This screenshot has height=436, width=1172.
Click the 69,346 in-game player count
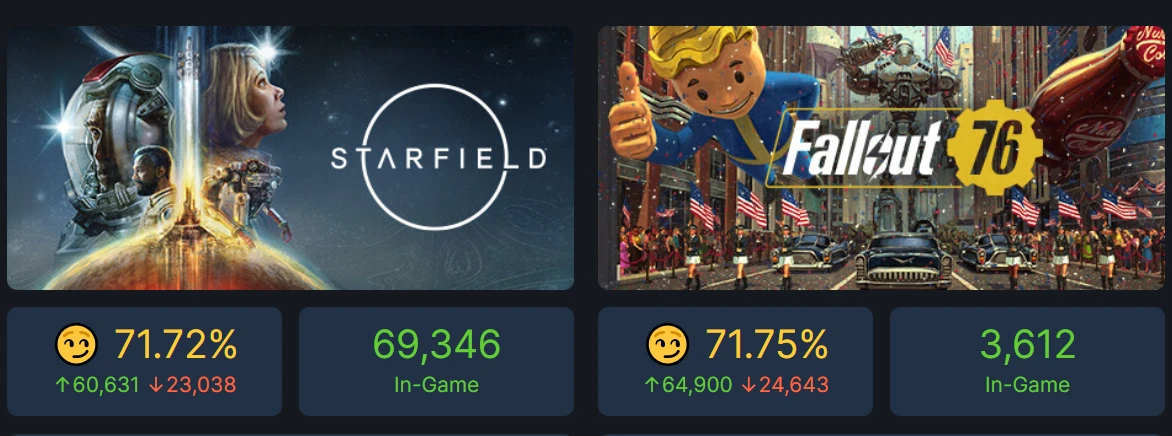point(436,344)
